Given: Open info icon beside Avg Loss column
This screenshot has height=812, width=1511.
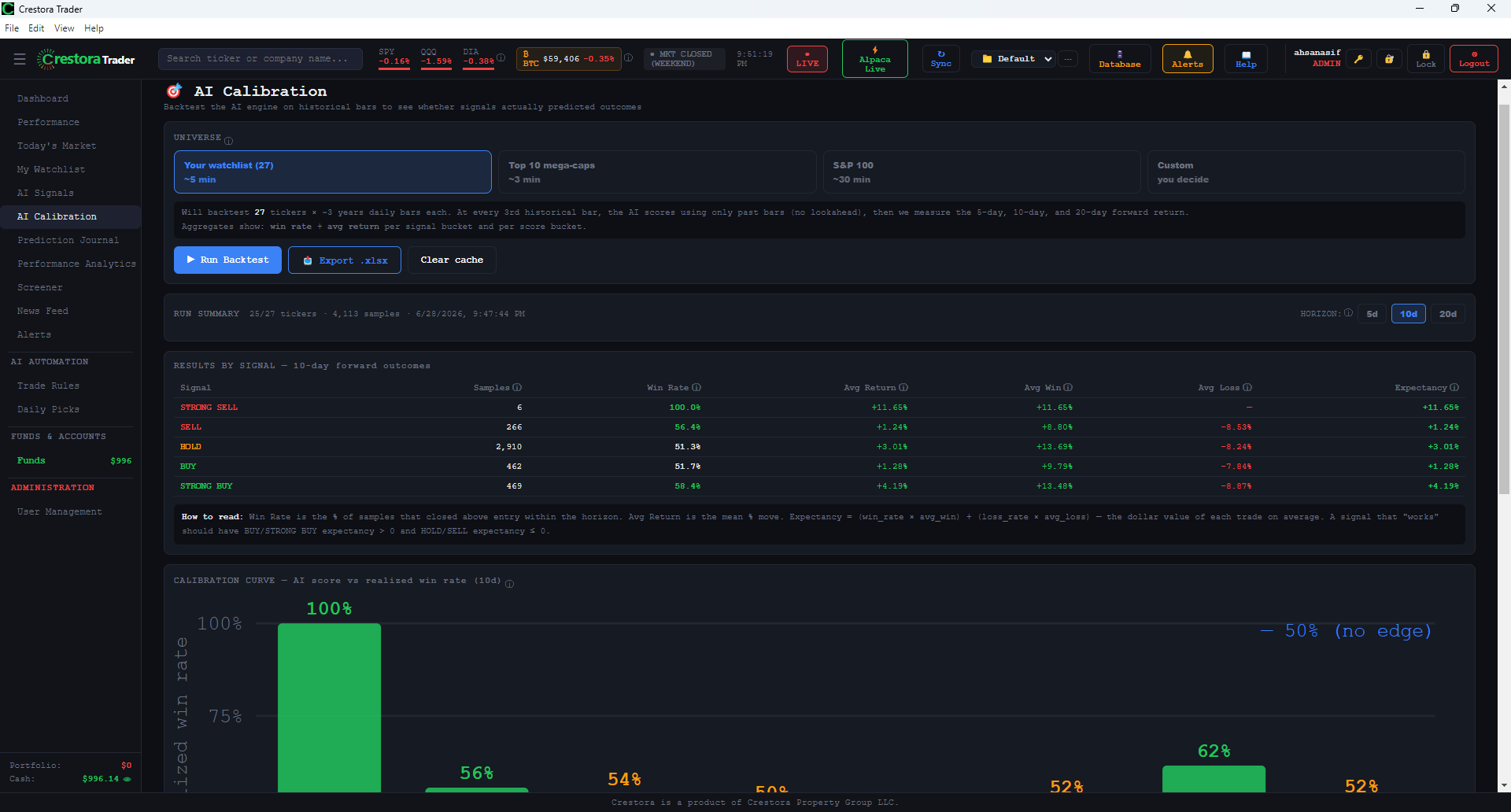Looking at the screenshot, I should point(1247,387).
